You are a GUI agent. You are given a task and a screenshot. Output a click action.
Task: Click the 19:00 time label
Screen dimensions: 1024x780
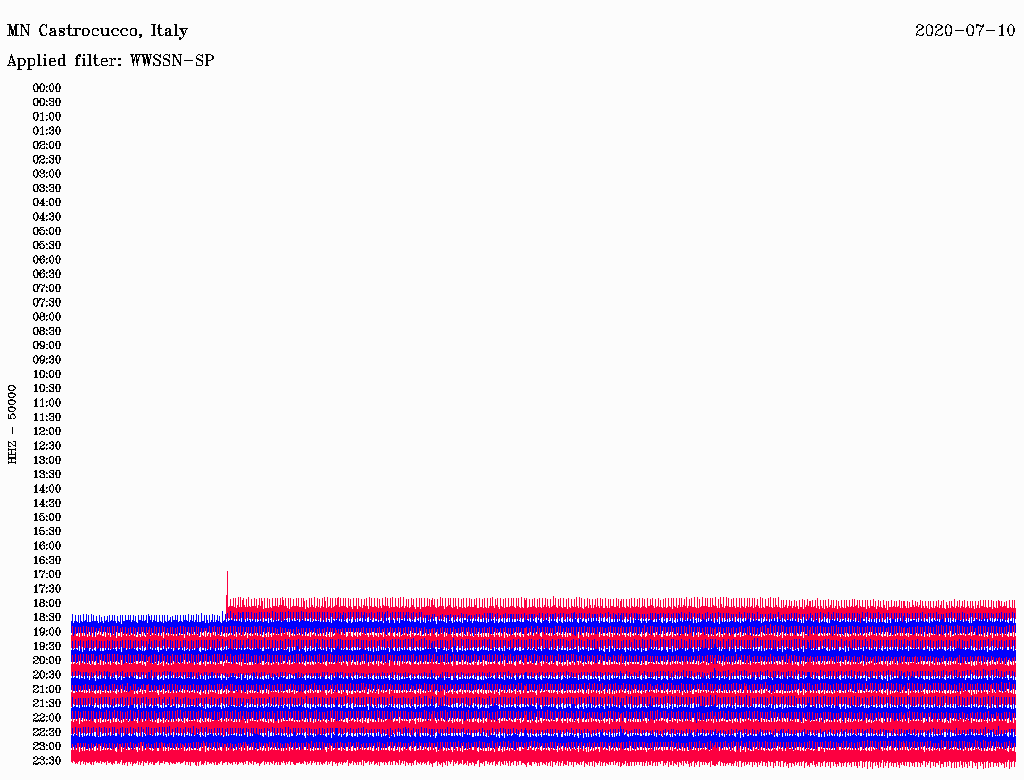47,632
